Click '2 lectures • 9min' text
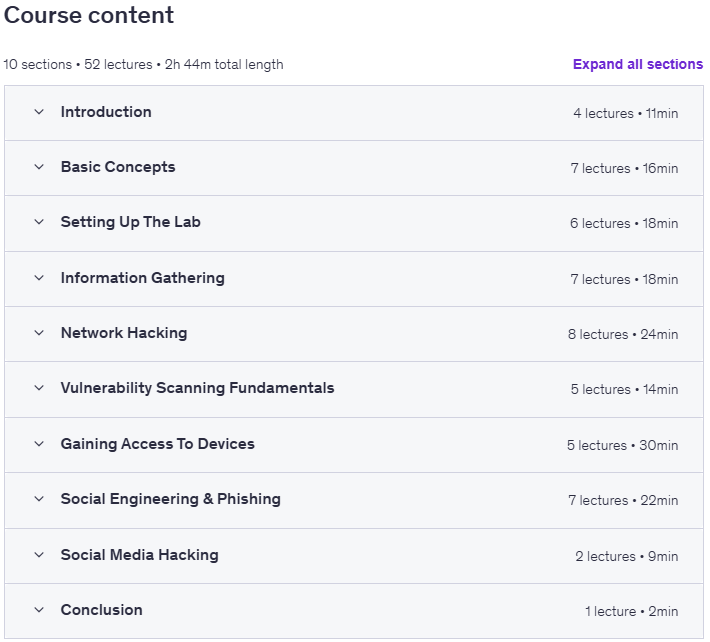 (x=627, y=556)
